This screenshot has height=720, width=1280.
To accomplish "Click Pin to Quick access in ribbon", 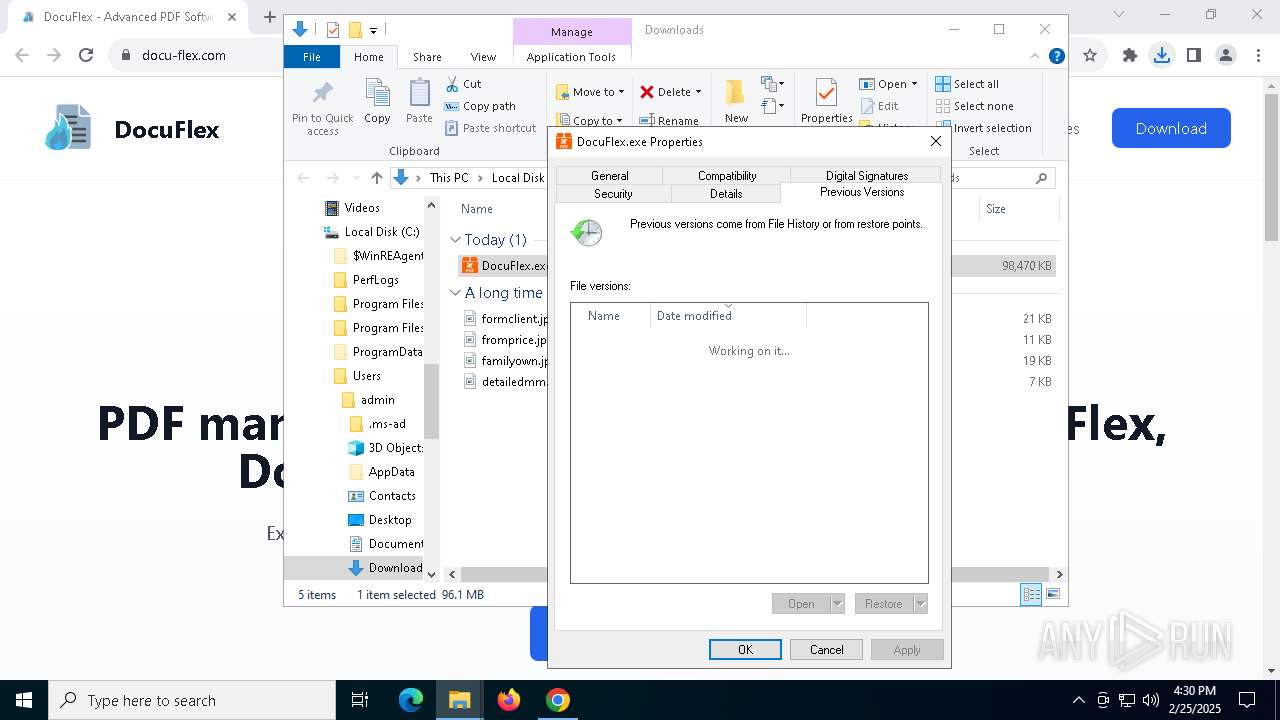I will 322,108.
